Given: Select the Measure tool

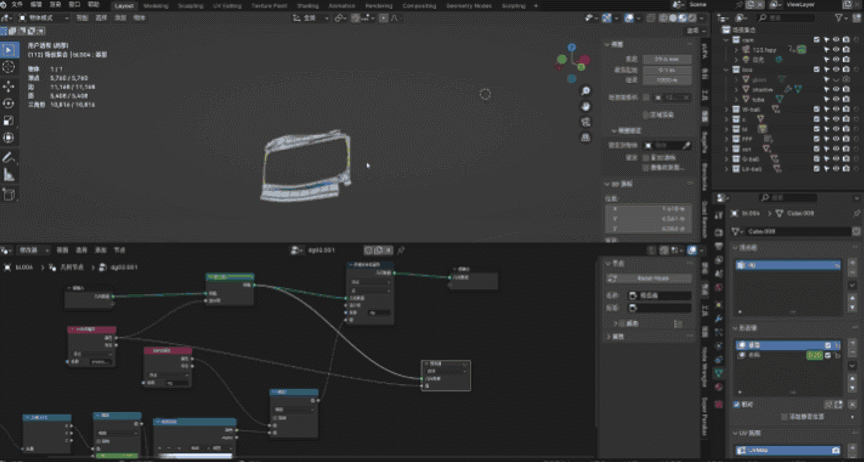Looking at the screenshot, I should point(9,175).
